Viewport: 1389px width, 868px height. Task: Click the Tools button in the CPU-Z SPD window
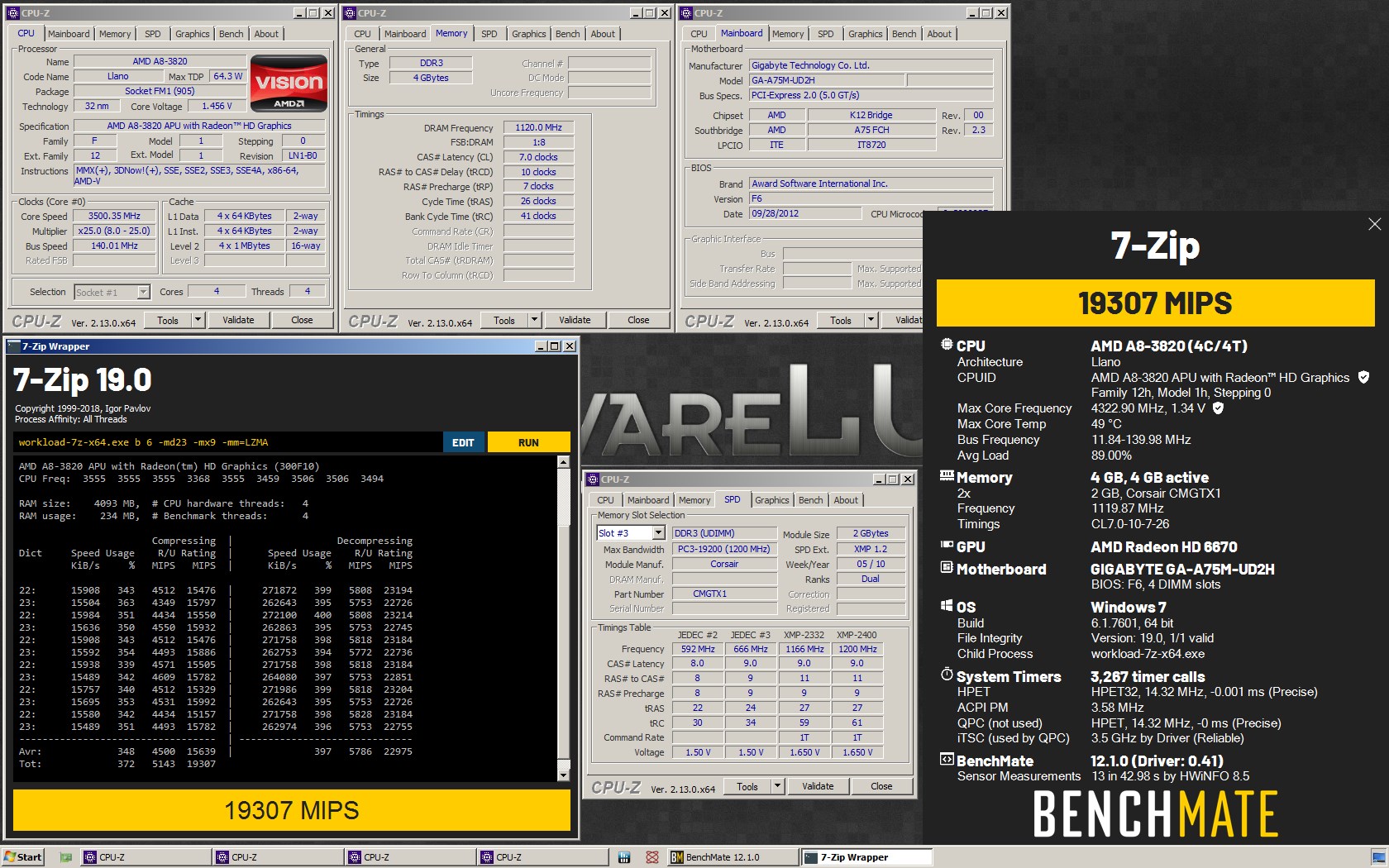tap(747, 786)
